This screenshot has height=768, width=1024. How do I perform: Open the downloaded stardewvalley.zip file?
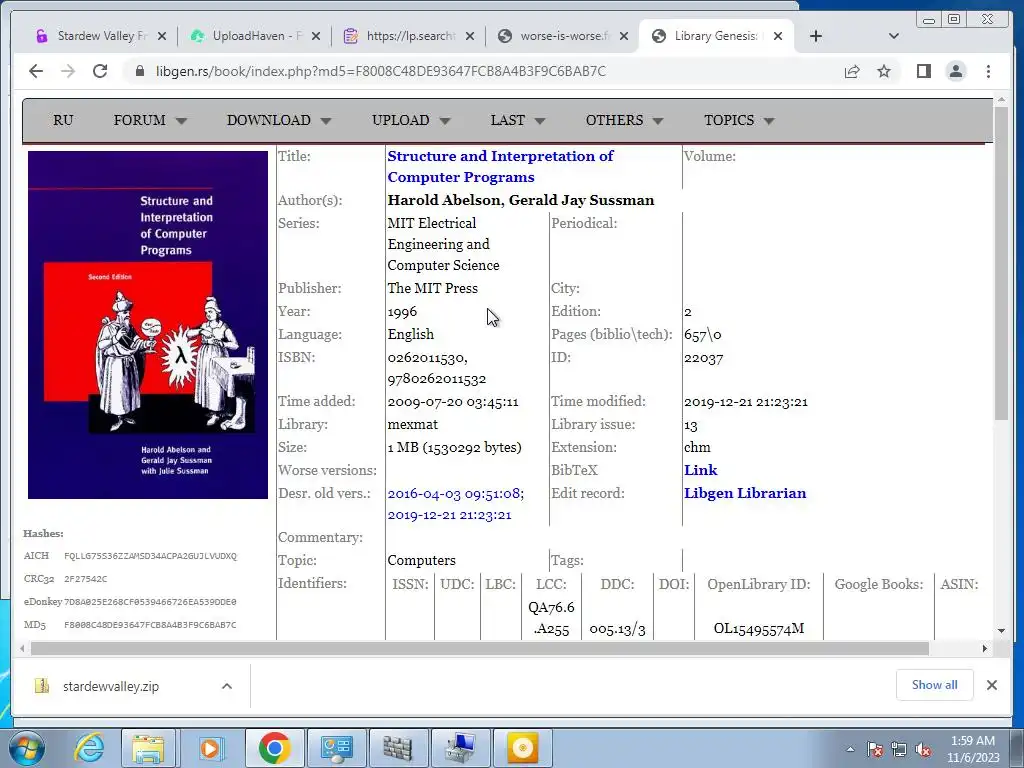pyautogui.click(x=111, y=686)
